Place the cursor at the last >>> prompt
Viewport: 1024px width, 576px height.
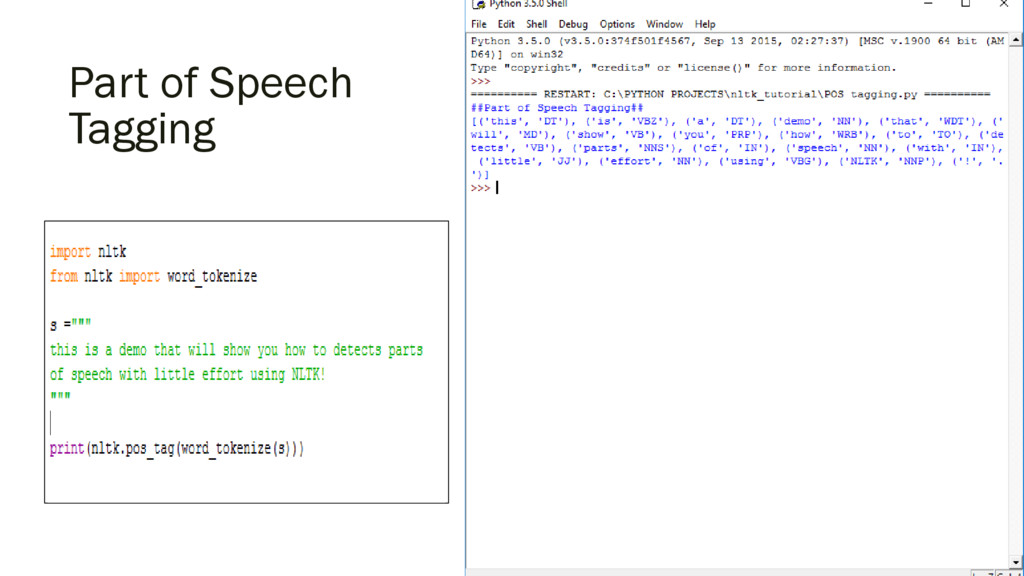click(x=497, y=188)
